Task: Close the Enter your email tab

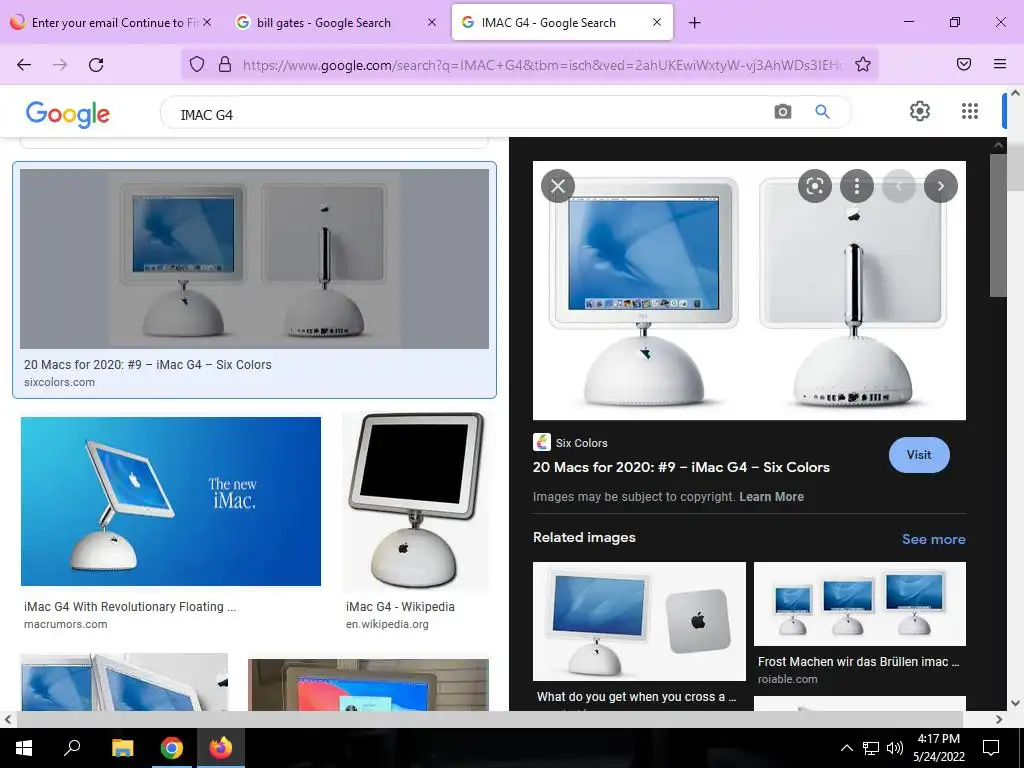Action: (x=207, y=22)
